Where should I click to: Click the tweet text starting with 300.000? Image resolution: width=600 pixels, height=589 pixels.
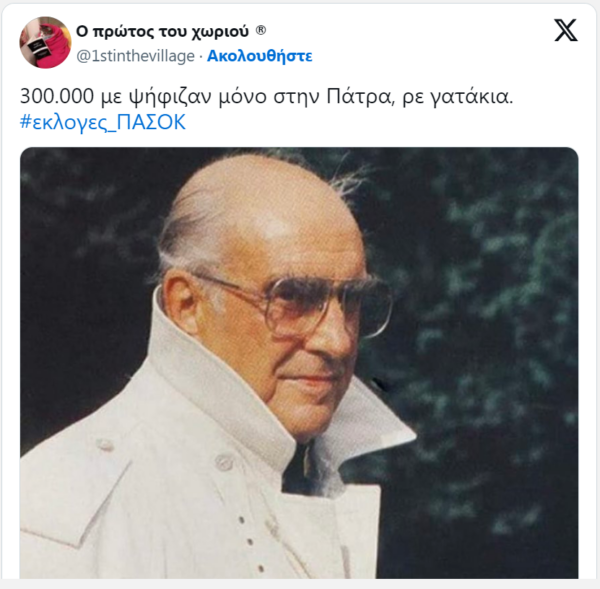[266, 96]
